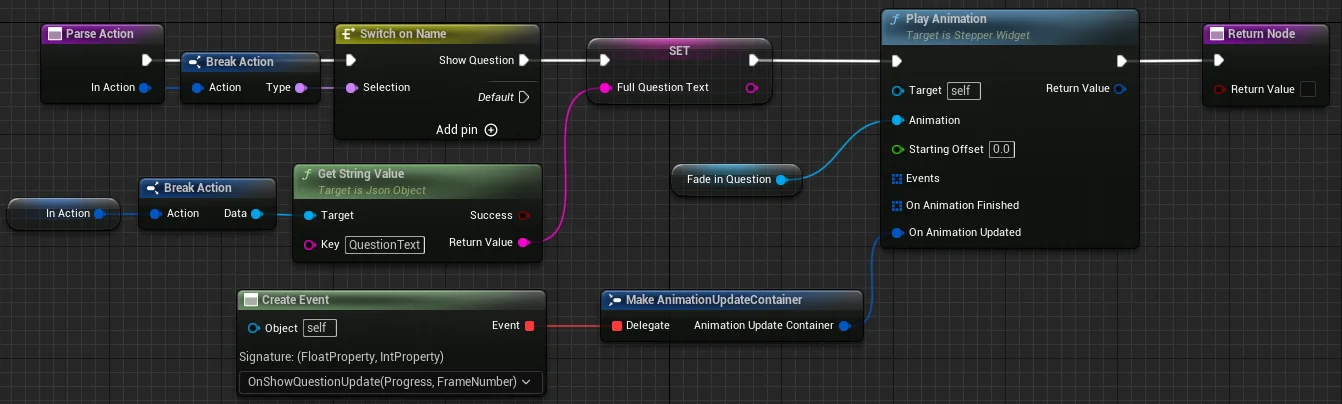The width and height of the screenshot is (1342, 404).
Task: Click In Action output pin on Parse Action
Action: [144, 87]
